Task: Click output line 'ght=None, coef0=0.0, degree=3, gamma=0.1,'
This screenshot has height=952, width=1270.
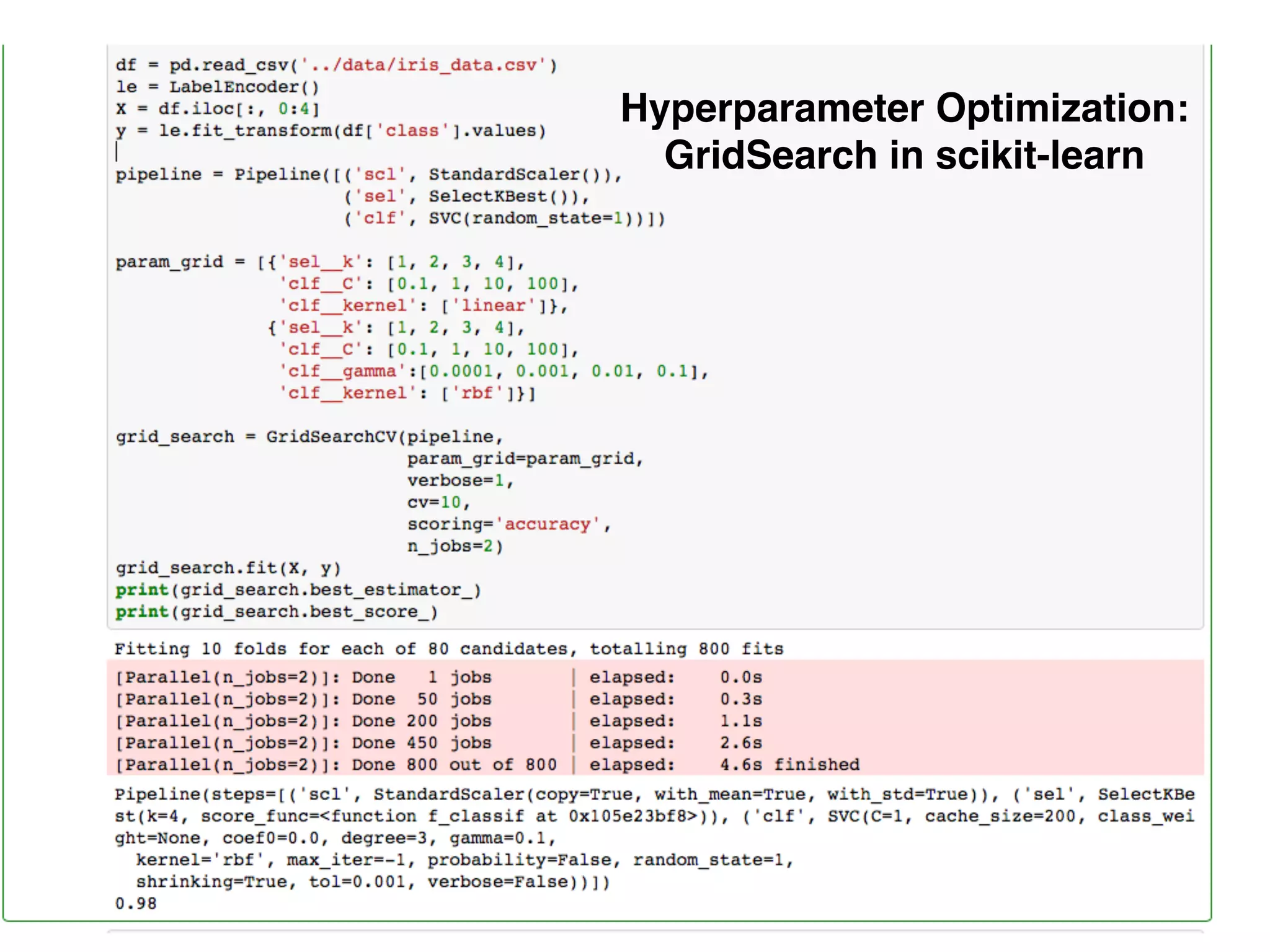Action: [x=335, y=838]
